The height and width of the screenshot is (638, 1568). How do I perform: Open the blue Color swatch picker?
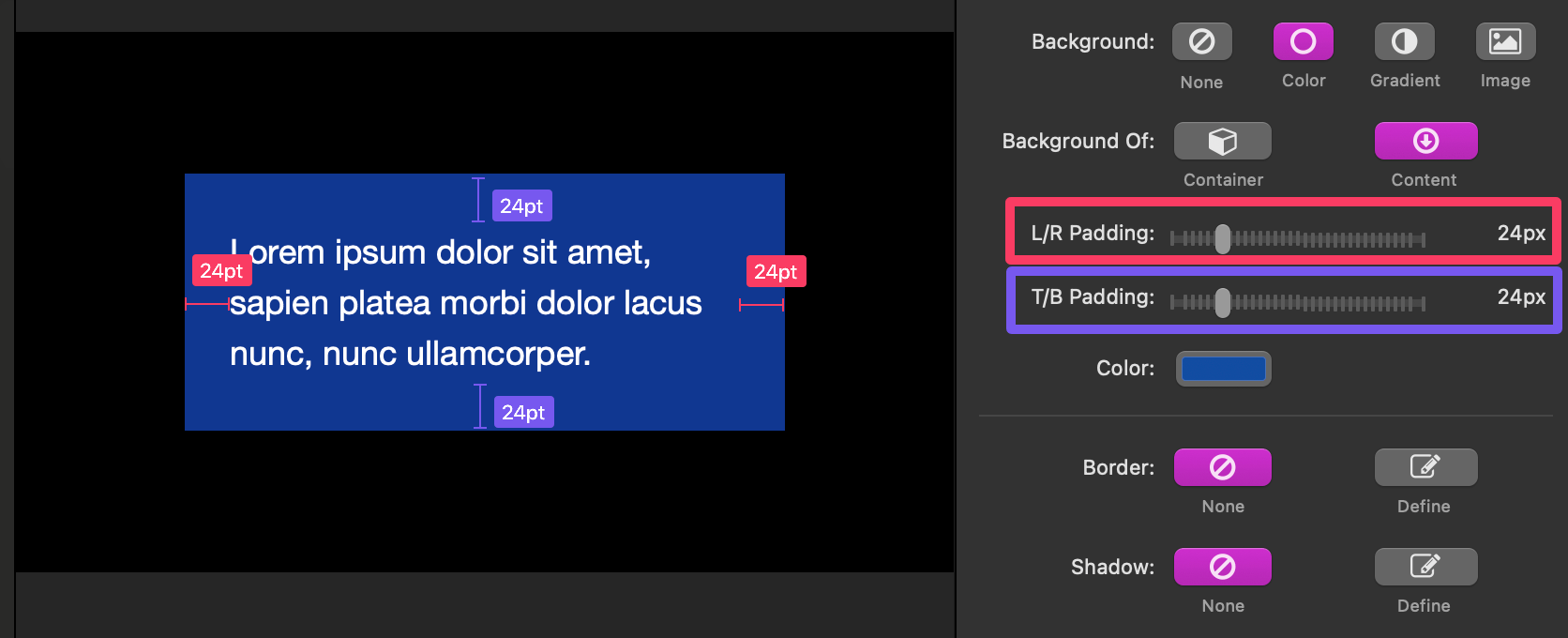1223,369
